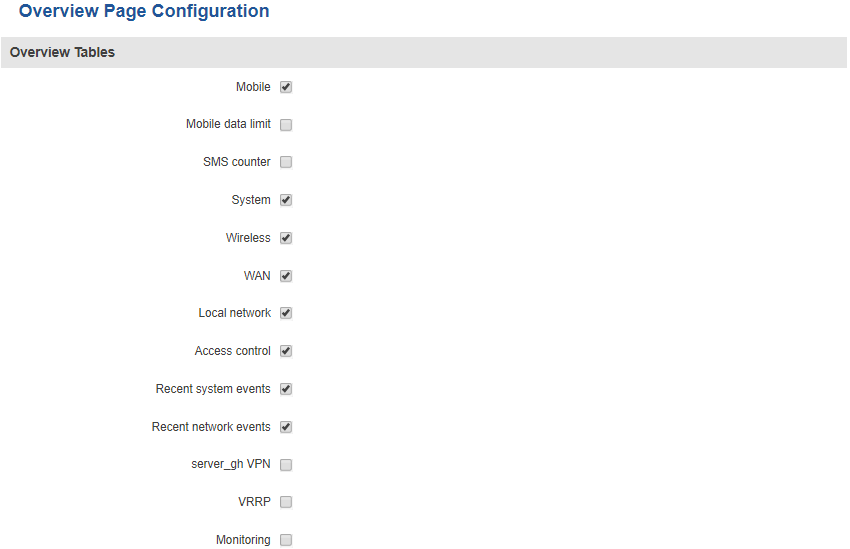Tick the Monitoring checkbox
850x549 pixels.
[286, 540]
